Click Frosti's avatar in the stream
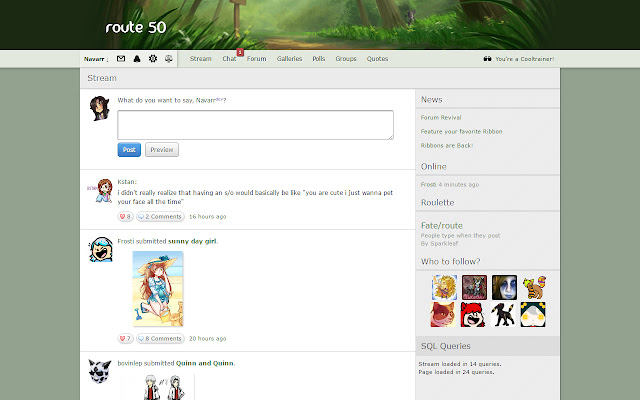This screenshot has width=640, height=400. [x=100, y=249]
